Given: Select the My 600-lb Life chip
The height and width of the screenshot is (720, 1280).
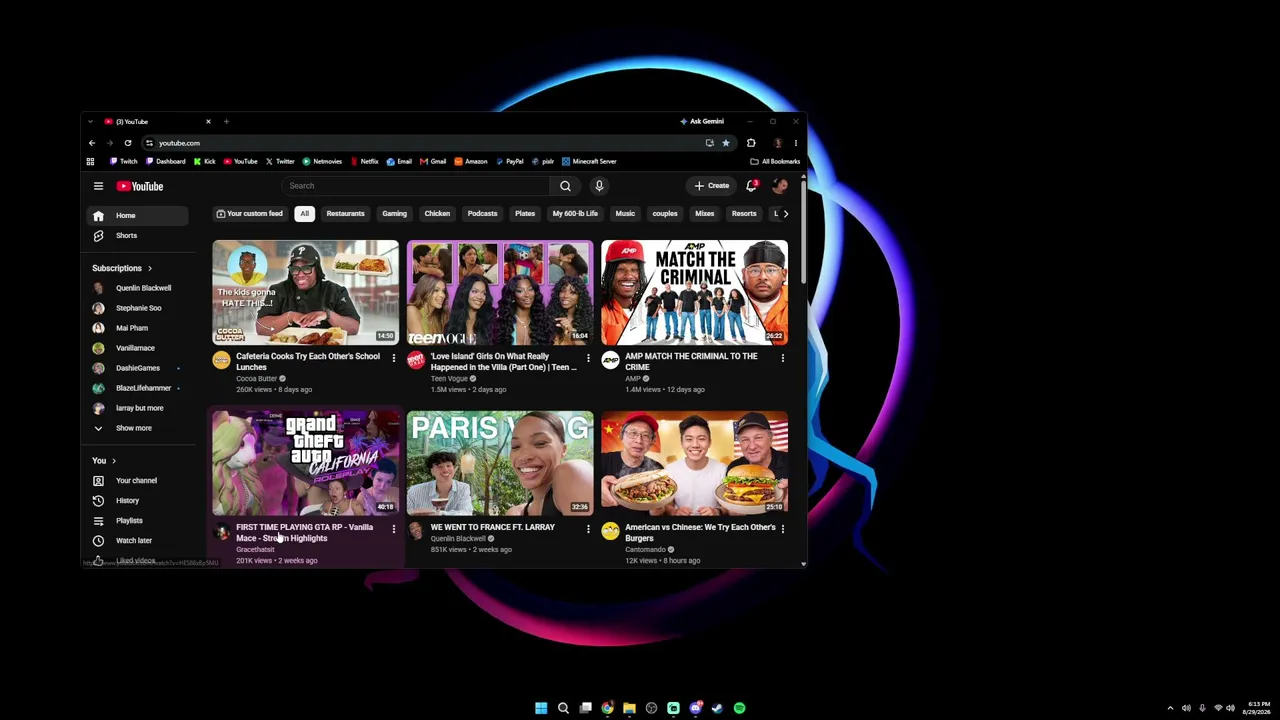Looking at the screenshot, I should pos(575,214).
